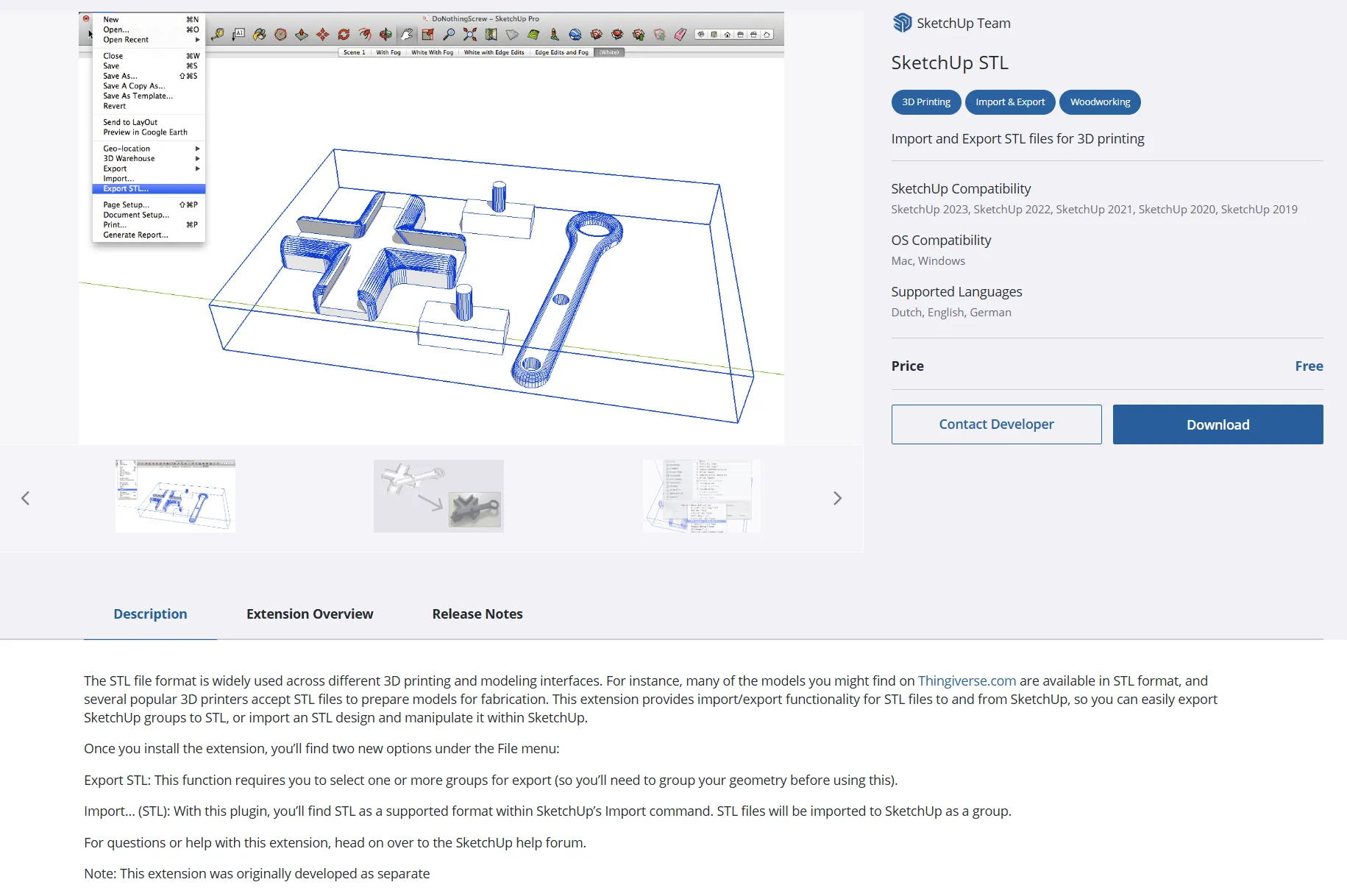The width and height of the screenshot is (1347, 896).
Task: View the Release Notes tab
Action: point(477,614)
